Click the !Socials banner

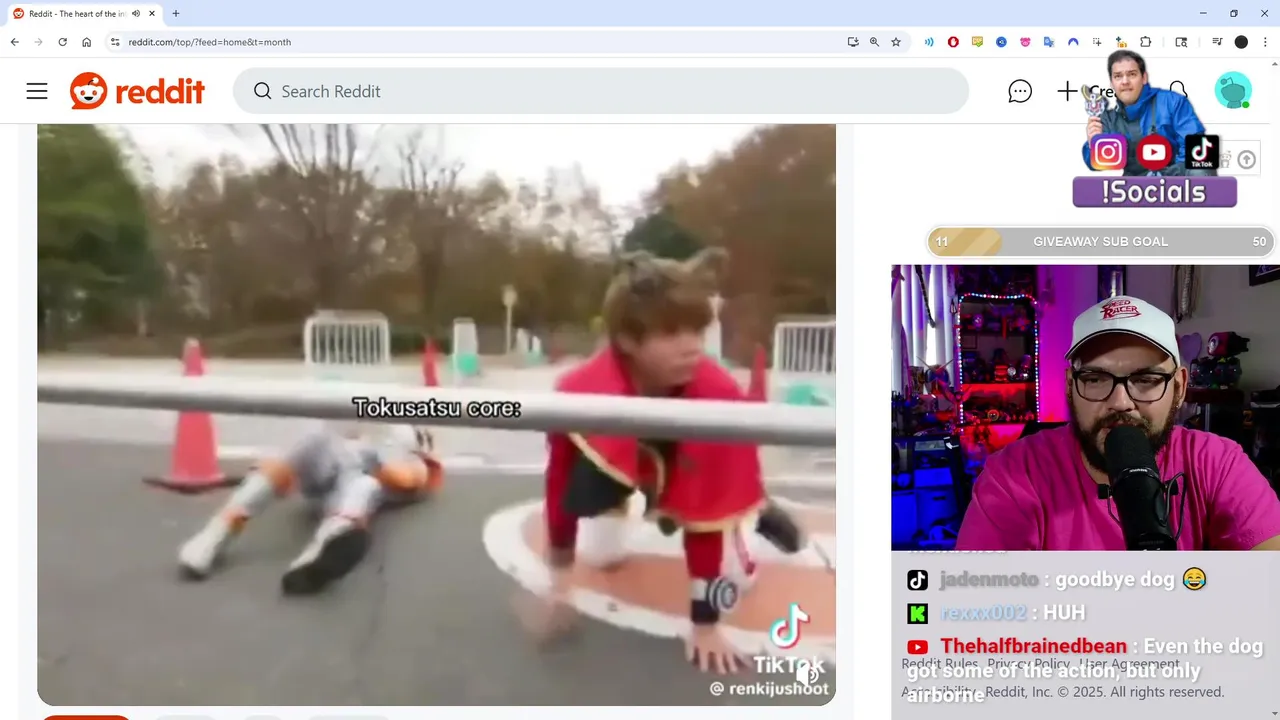(x=1154, y=191)
